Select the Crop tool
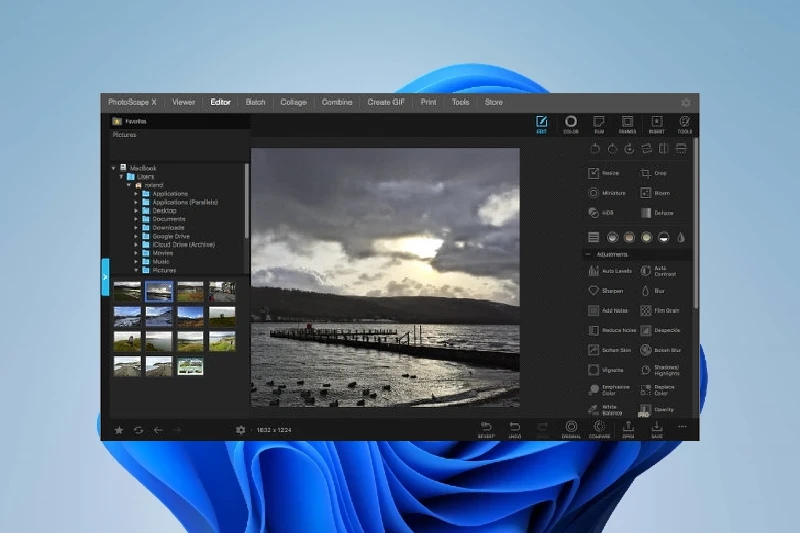 [x=654, y=173]
